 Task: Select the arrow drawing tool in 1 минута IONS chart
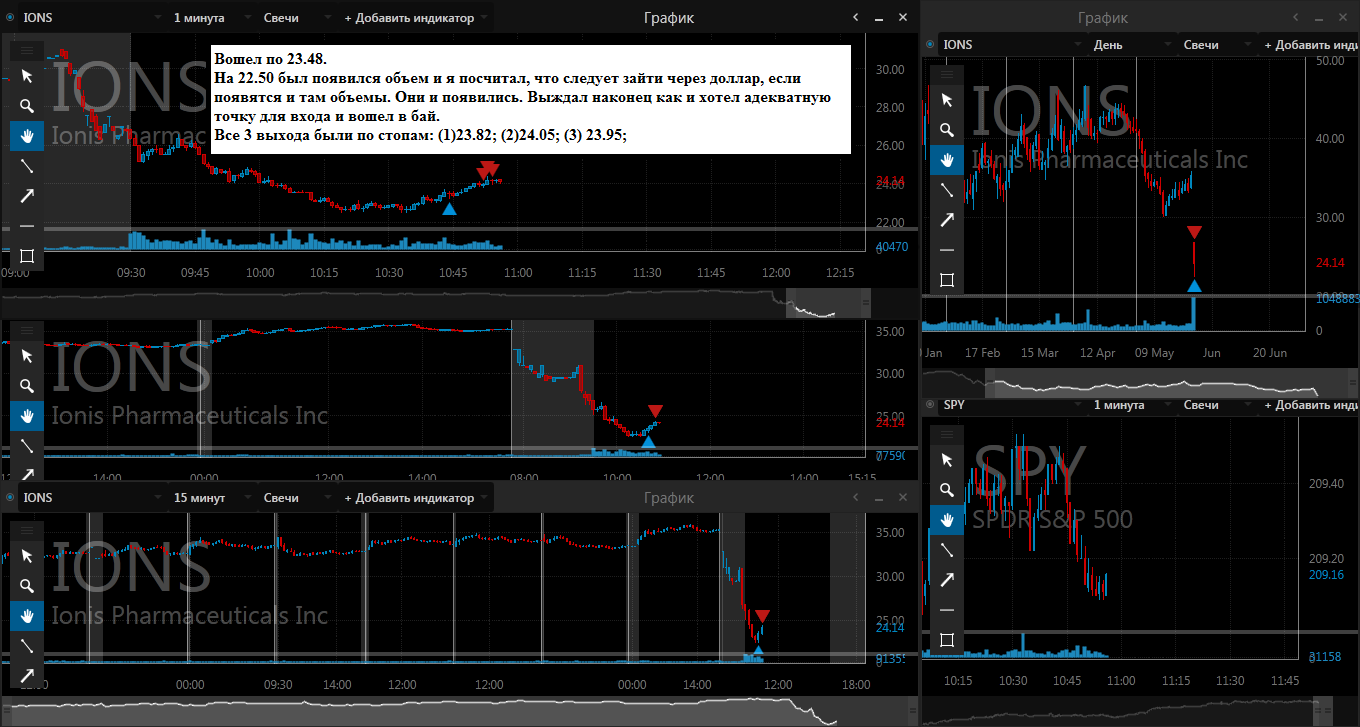click(27, 196)
